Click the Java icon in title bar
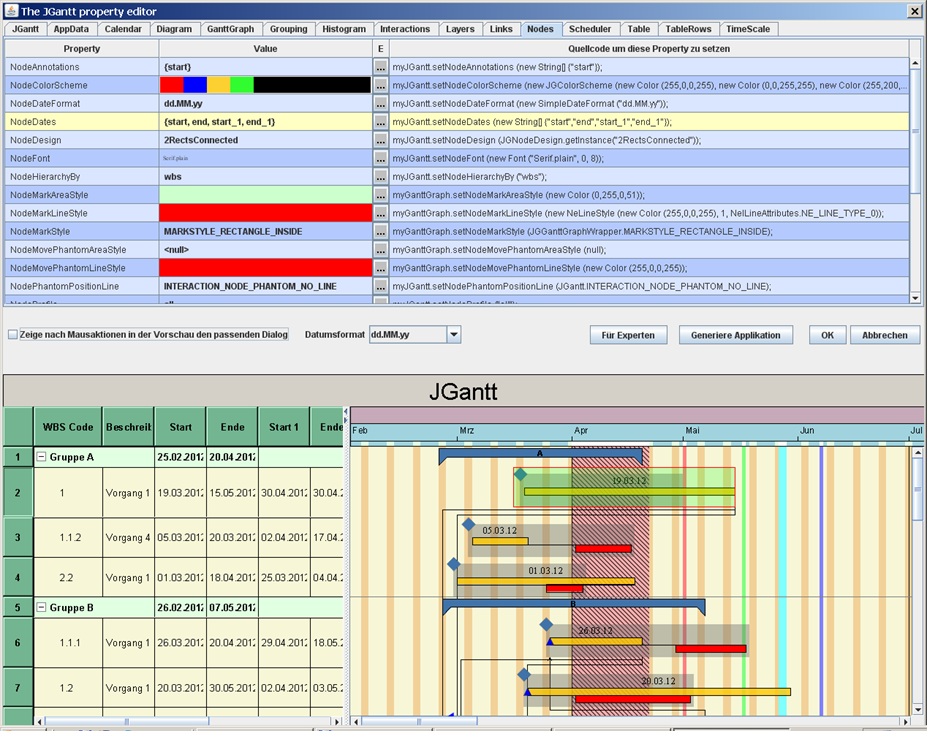 [11, 11]
